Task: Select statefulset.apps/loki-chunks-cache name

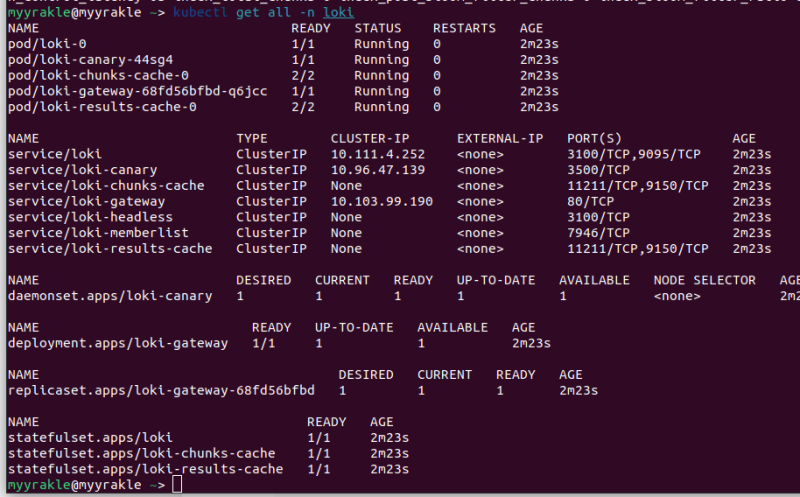Action: (141, 453)
